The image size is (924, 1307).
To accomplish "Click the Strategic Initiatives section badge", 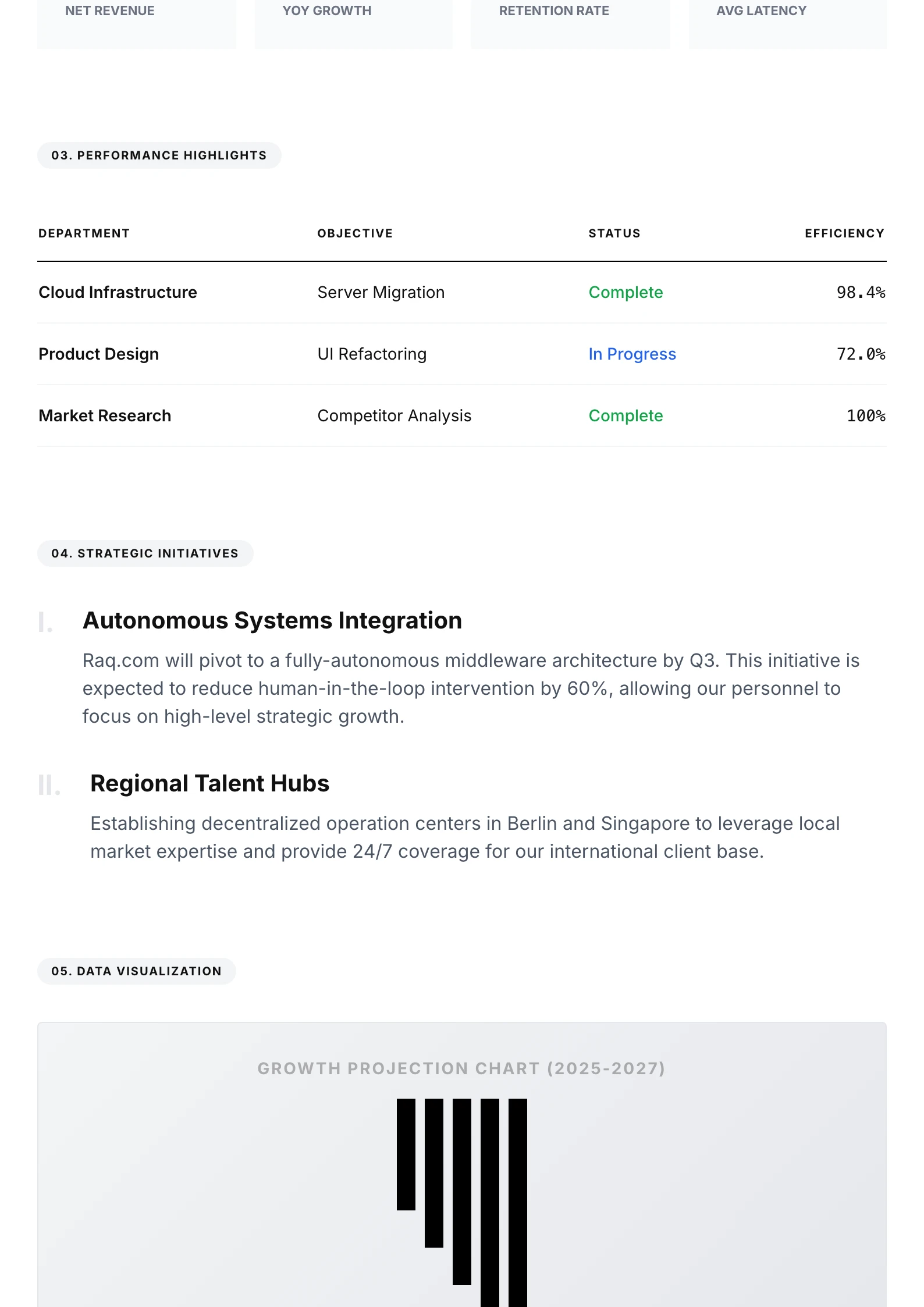I will pyautogui.click(x=145, y=553).
